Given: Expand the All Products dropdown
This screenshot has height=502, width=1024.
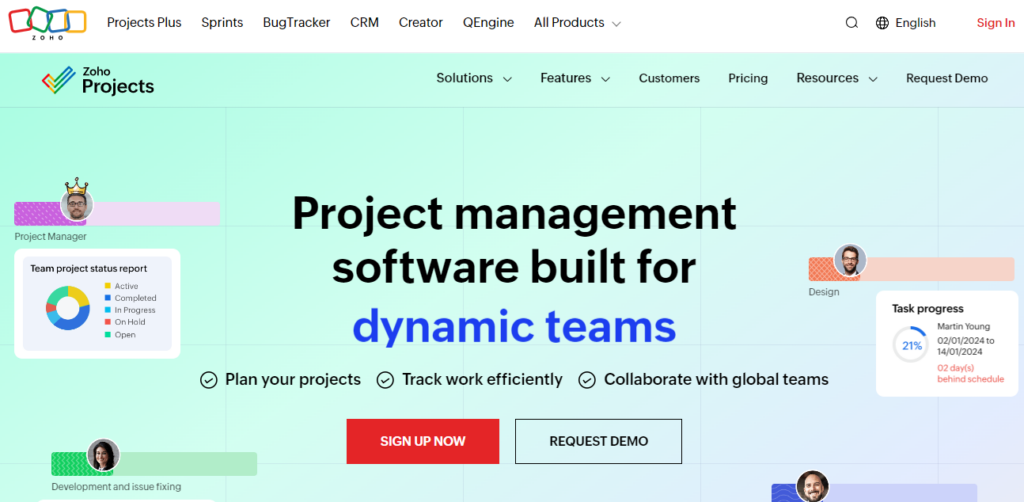Looking at the screenshot, I should pyautogui.click(x=577, y=23).
